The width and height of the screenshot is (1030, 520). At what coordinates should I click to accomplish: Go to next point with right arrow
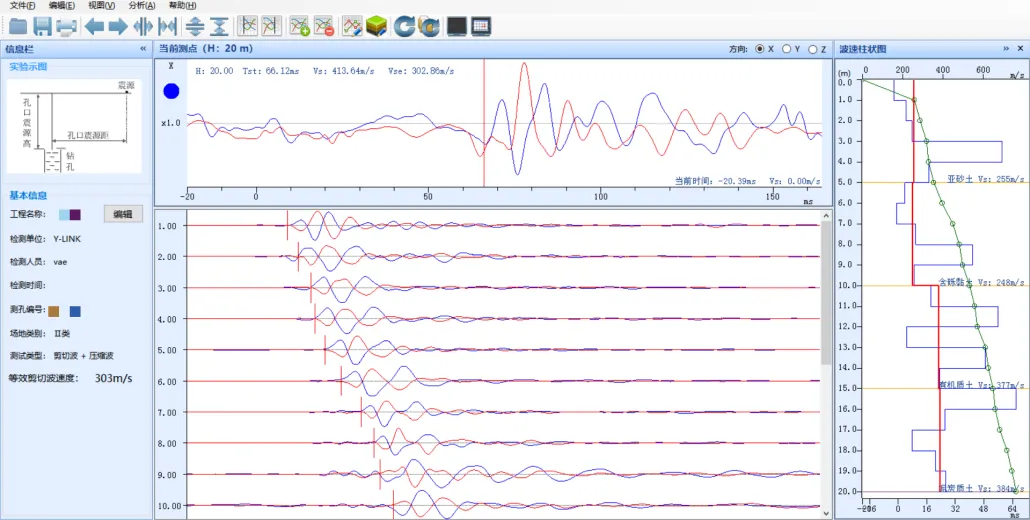click(117, 26)
